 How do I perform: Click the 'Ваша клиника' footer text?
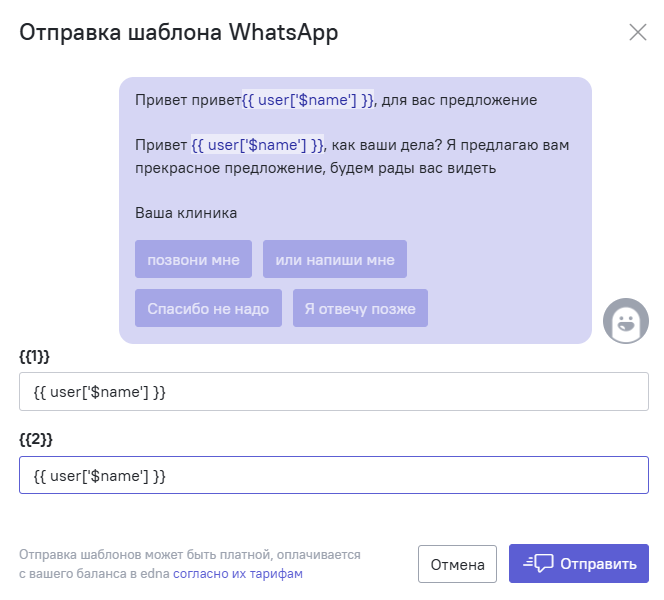186,213
